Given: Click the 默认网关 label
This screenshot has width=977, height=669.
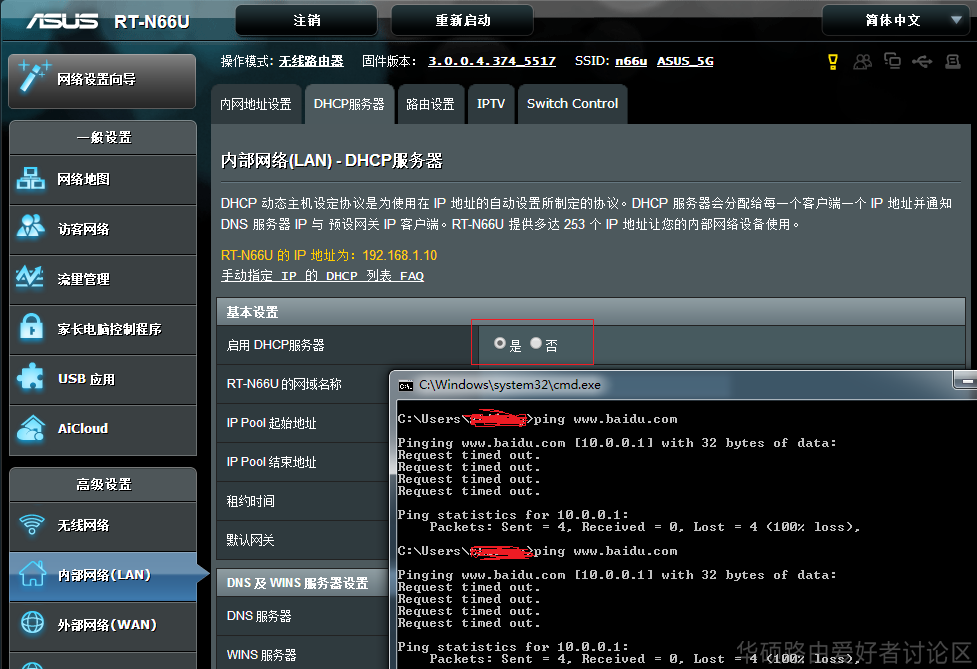Looking at the screenshot, I should pos(250,540).
